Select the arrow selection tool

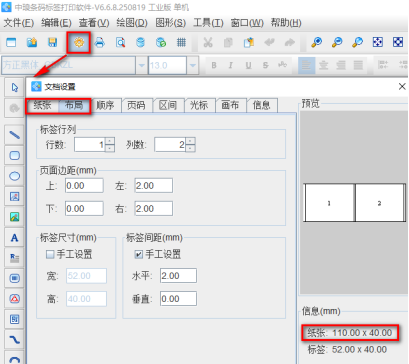[x=14, y=87]
